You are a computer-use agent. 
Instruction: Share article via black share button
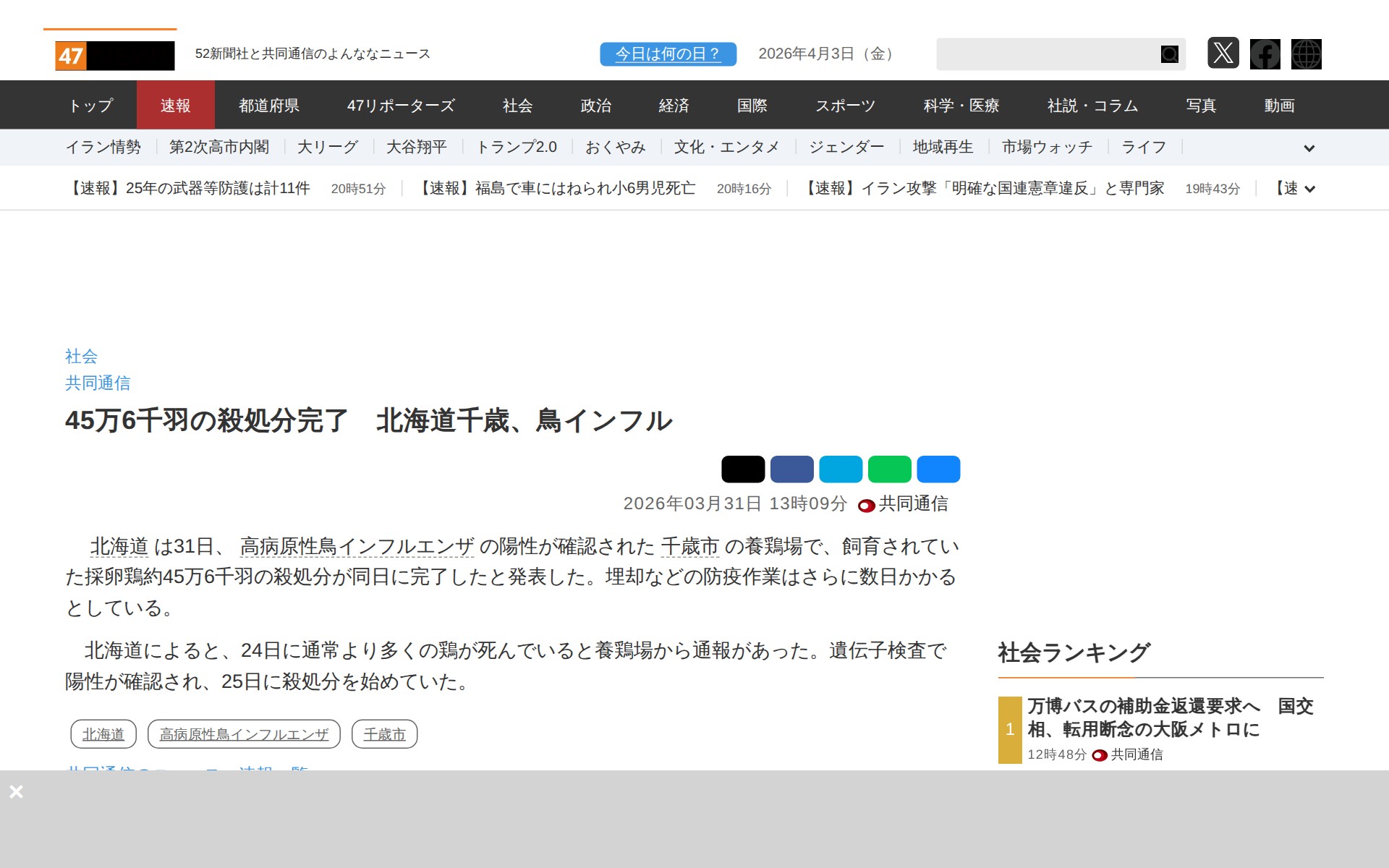click(742, 469)
